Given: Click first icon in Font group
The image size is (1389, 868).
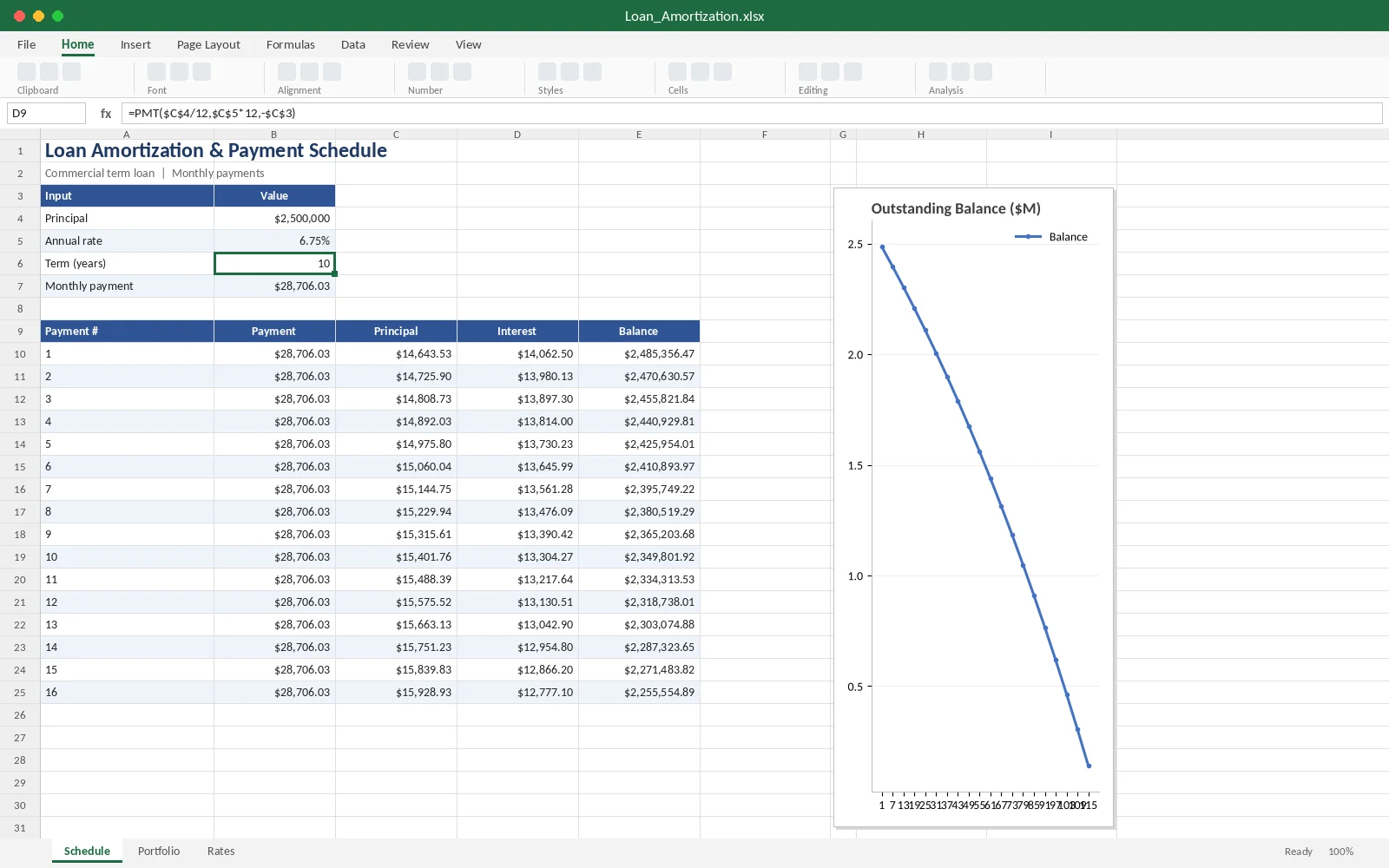Looking at the screenshot, I should pos(157,72).
